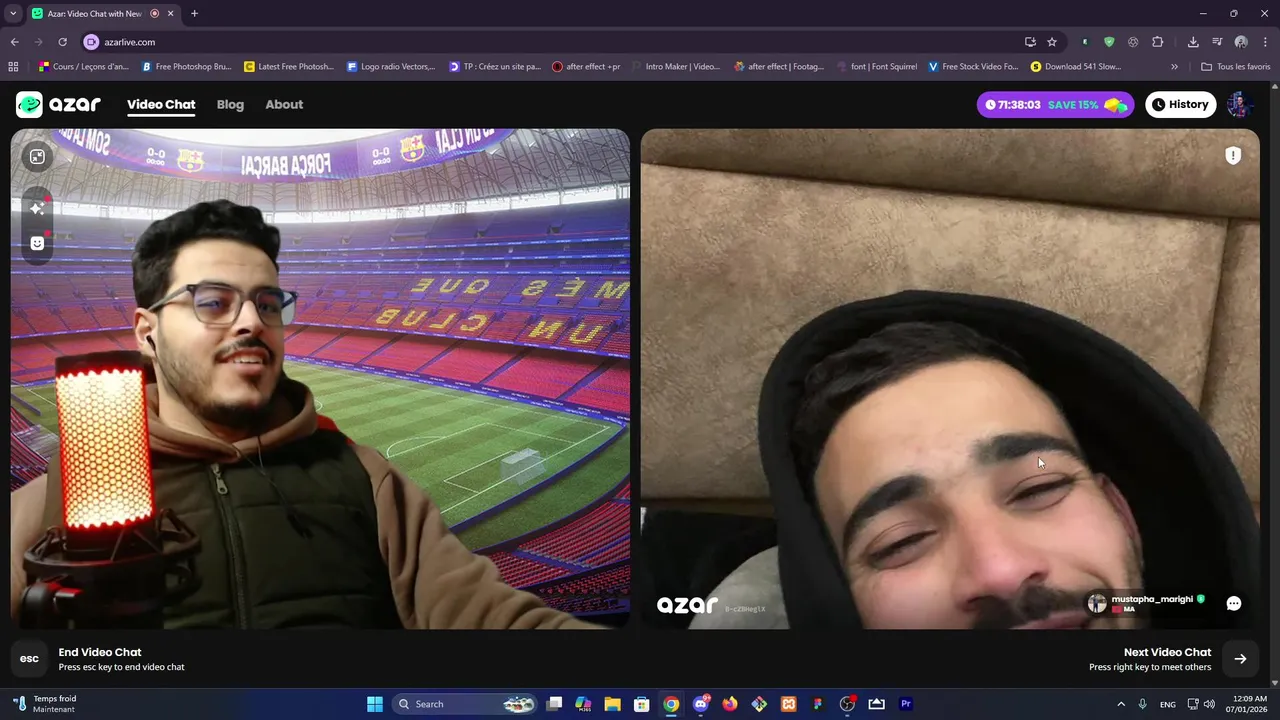The height and width of the screenshot is (720, 1280).
Task: Open File Explorer from the taskbar
Action: (612, 704)
